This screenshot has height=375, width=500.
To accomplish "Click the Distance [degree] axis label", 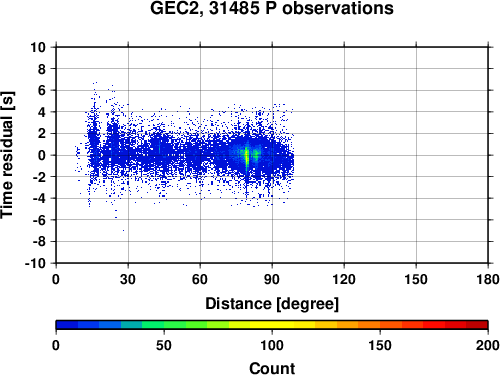I will click(272, 304).
